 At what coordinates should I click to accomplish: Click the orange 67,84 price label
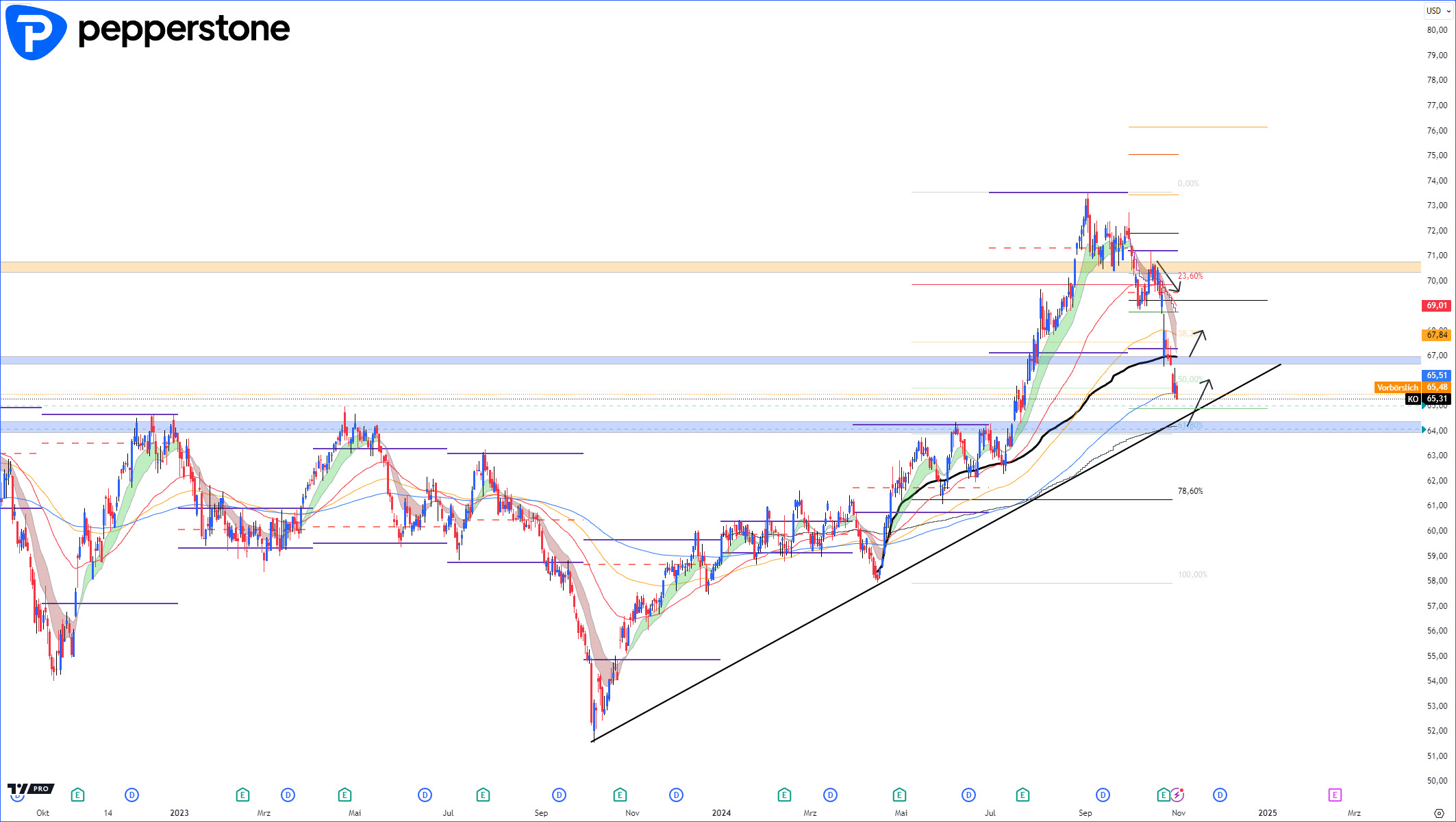click(1436, 335)
